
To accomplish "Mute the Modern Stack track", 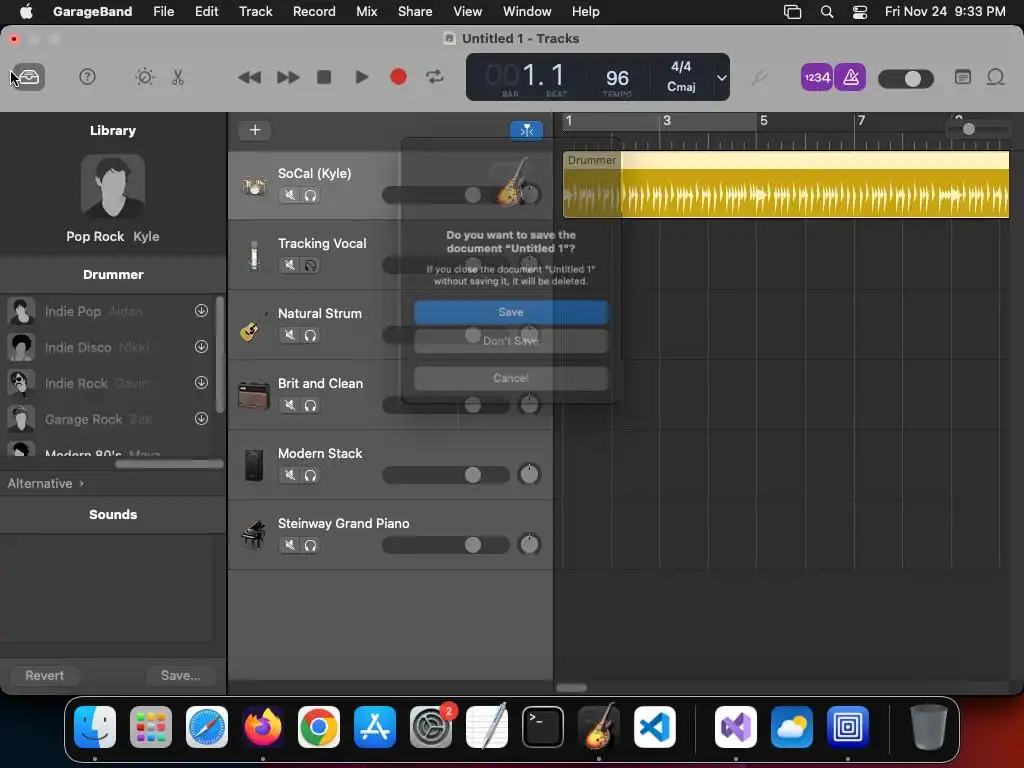I will (289, 475).
